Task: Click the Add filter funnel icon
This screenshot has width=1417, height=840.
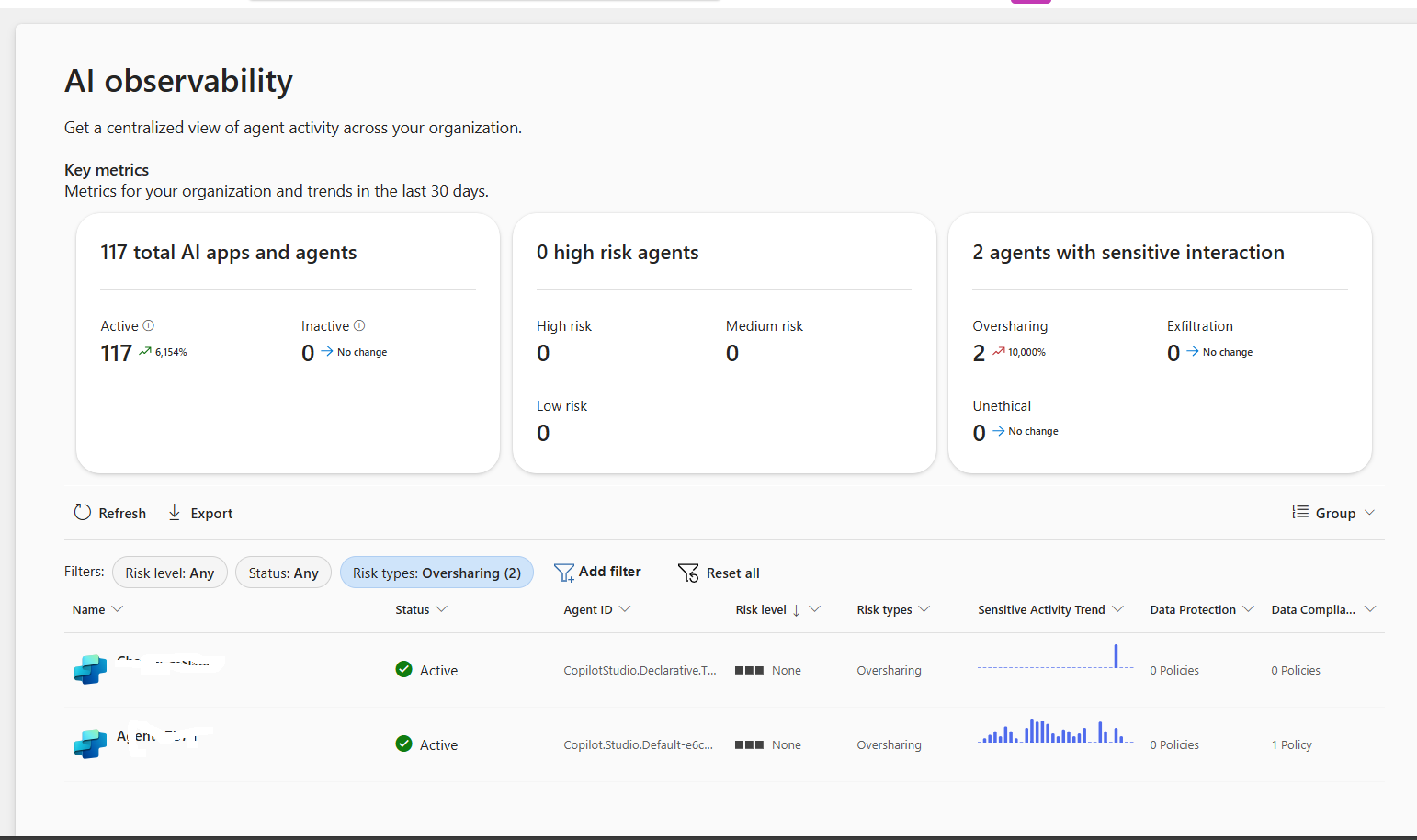Action: [x=564, y=573]
